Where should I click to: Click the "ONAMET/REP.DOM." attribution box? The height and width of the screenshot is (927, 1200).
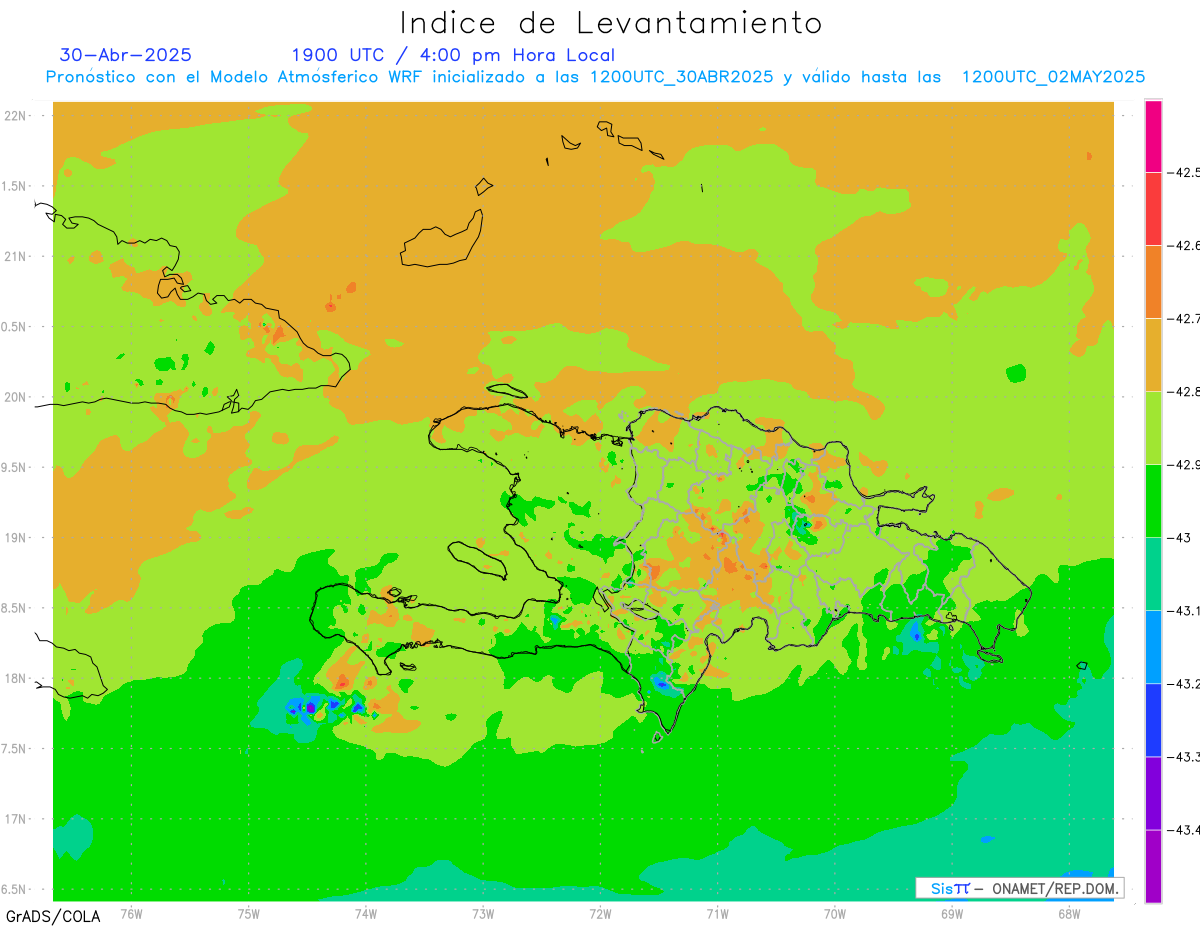point(1020,888)
